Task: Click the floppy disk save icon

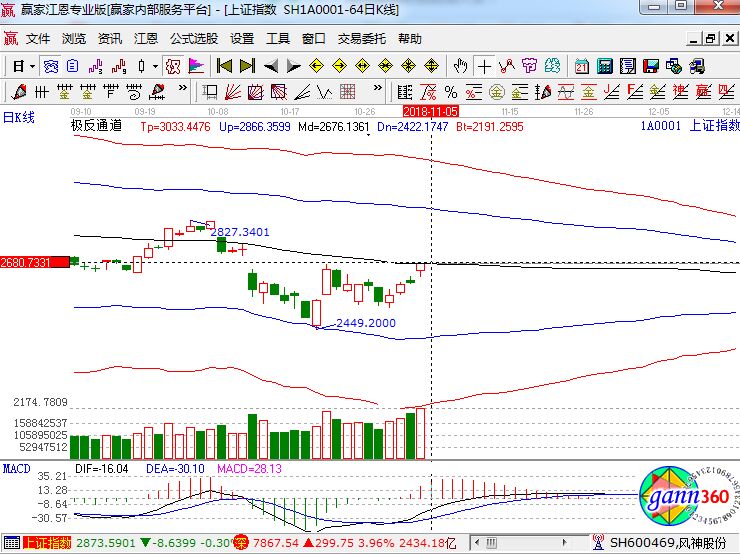Action: pyautogui.click(x=652, y=66)
